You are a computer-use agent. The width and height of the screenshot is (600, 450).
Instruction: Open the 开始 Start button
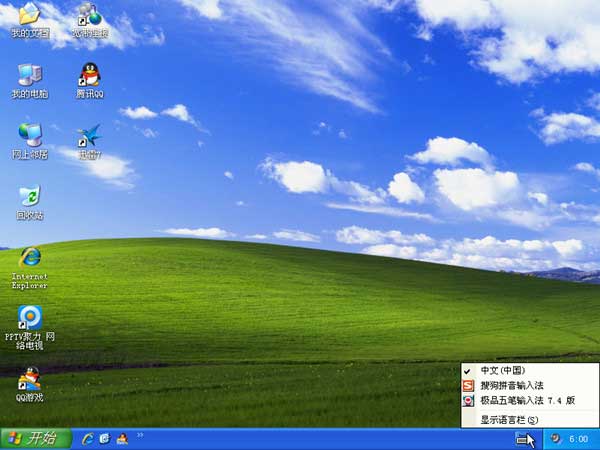pyautogui.click(x=36, y=439)
